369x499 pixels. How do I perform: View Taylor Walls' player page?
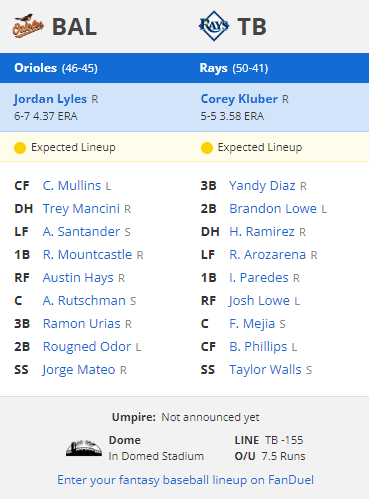pos(265,370)
